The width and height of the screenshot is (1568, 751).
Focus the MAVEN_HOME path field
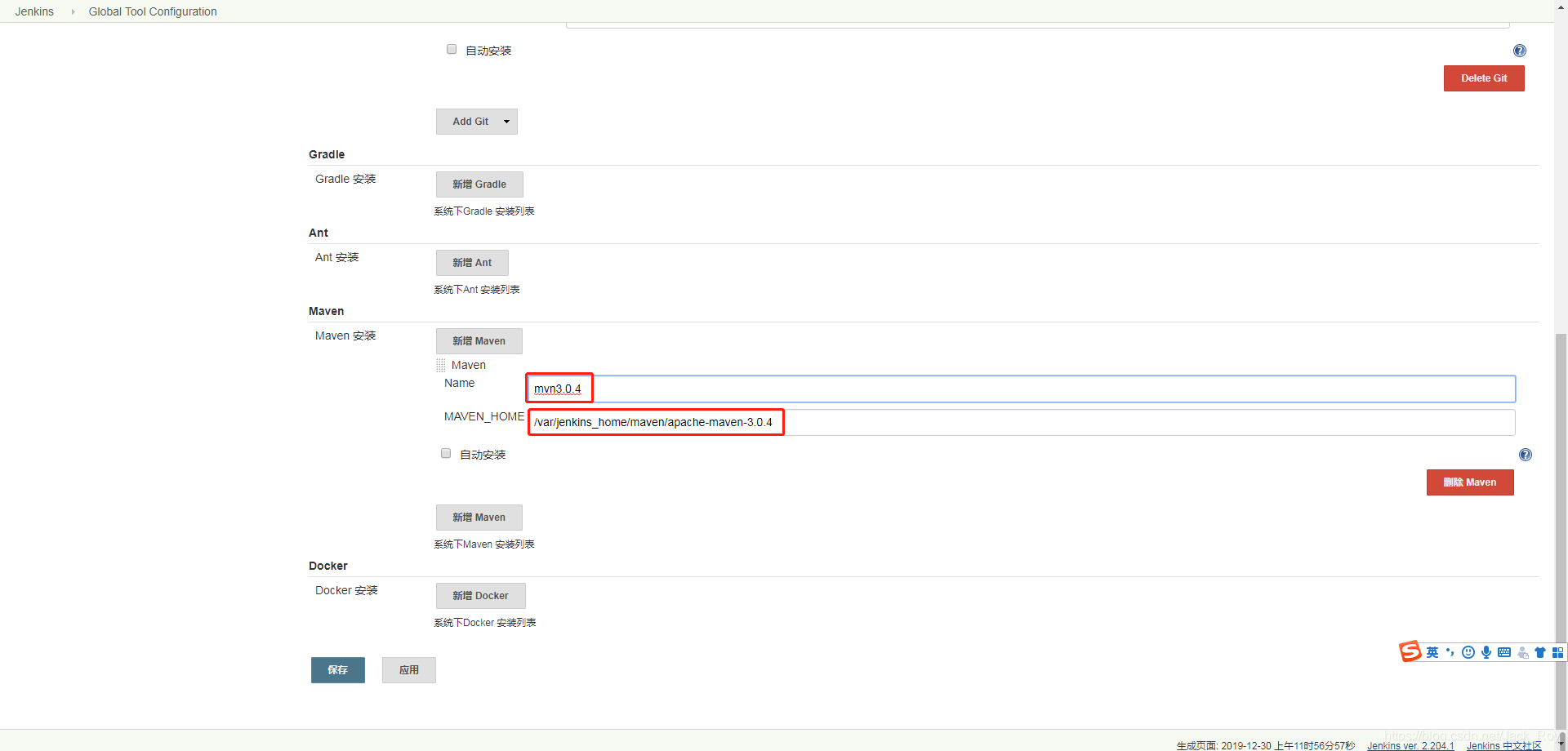1021,422
